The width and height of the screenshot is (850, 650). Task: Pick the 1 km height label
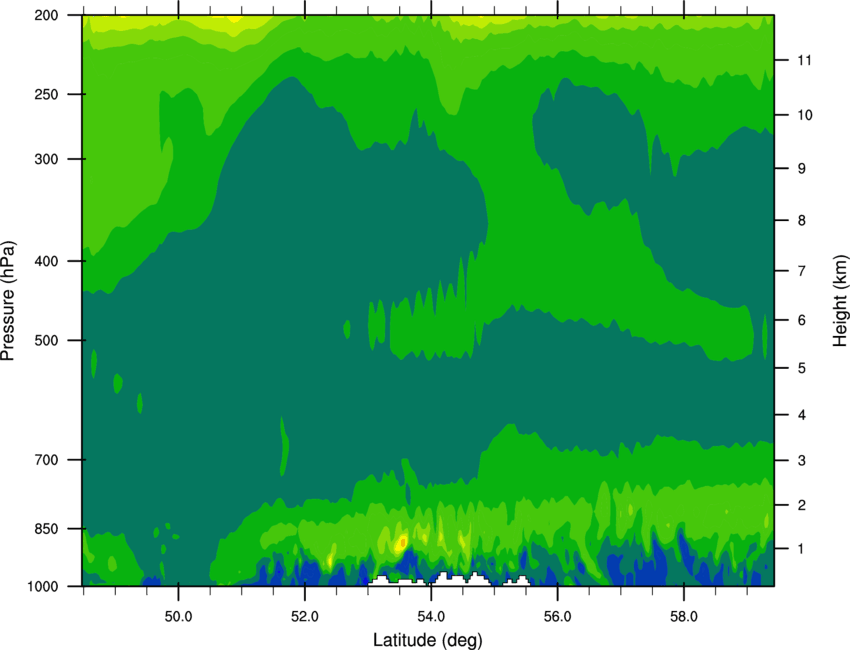tap(802, 549)
